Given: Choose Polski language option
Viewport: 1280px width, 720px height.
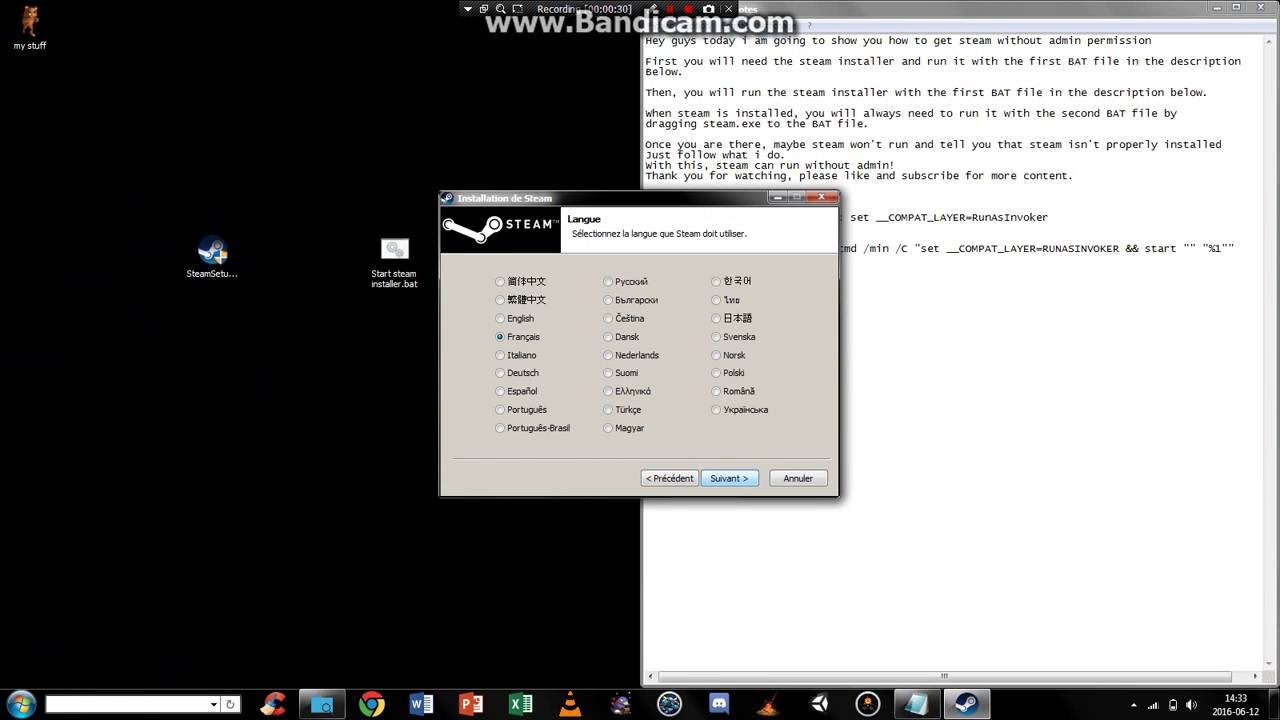Looking at the screenshot, I should click(x=728, y=373).
